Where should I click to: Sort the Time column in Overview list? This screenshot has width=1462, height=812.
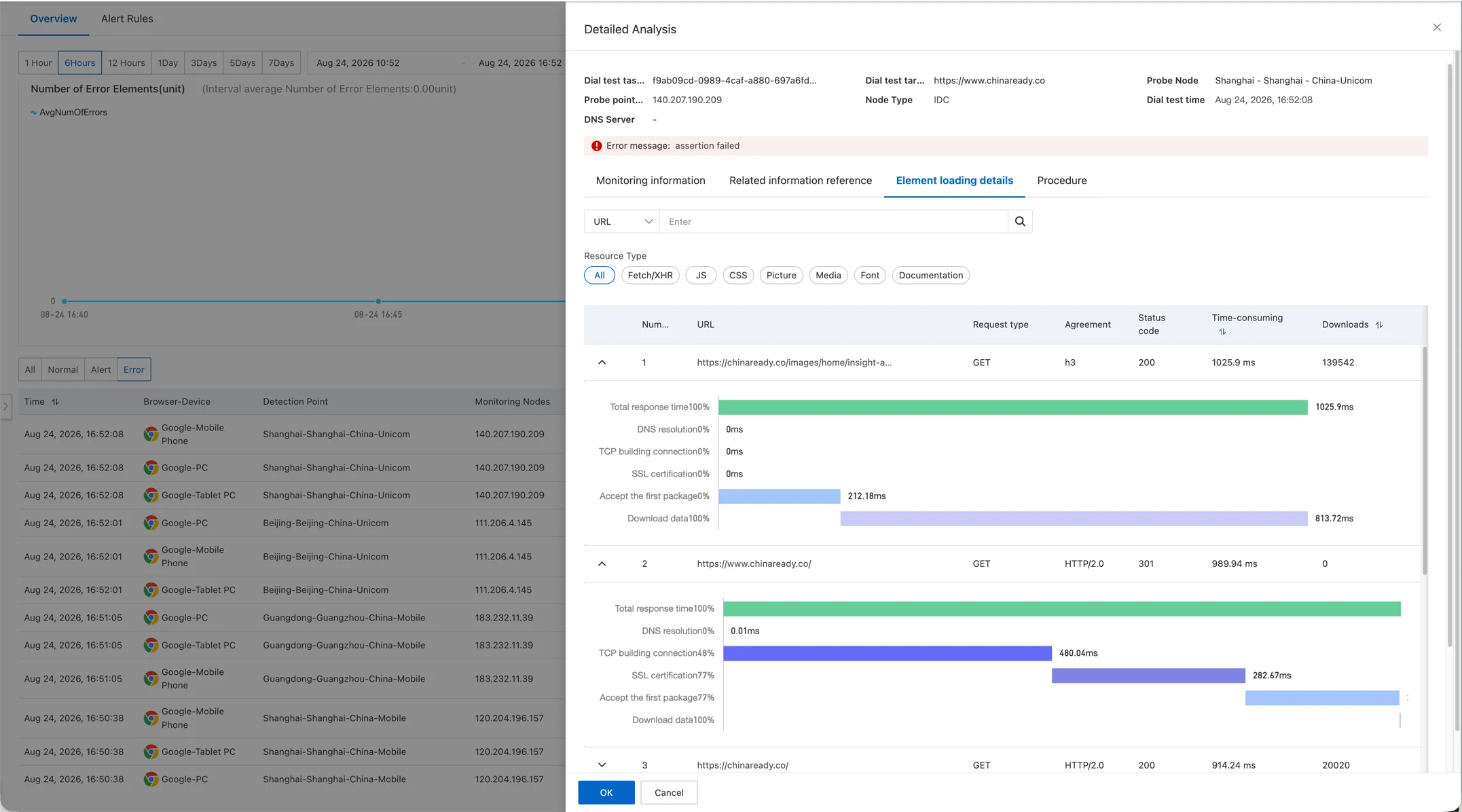[55, 402]
